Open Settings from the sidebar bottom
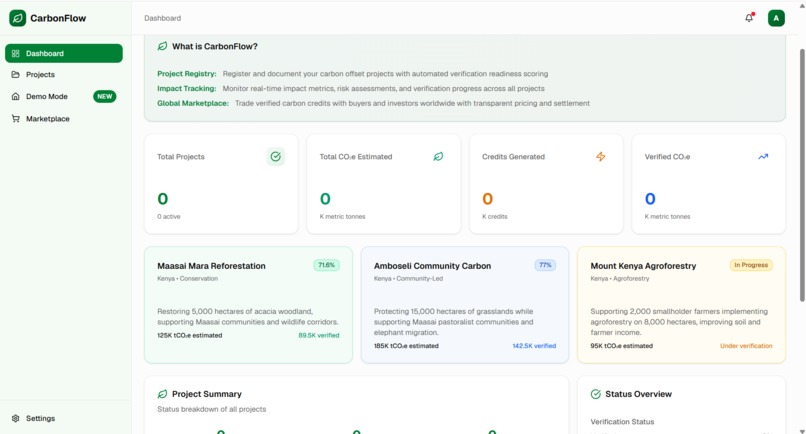 coord(64,418)
